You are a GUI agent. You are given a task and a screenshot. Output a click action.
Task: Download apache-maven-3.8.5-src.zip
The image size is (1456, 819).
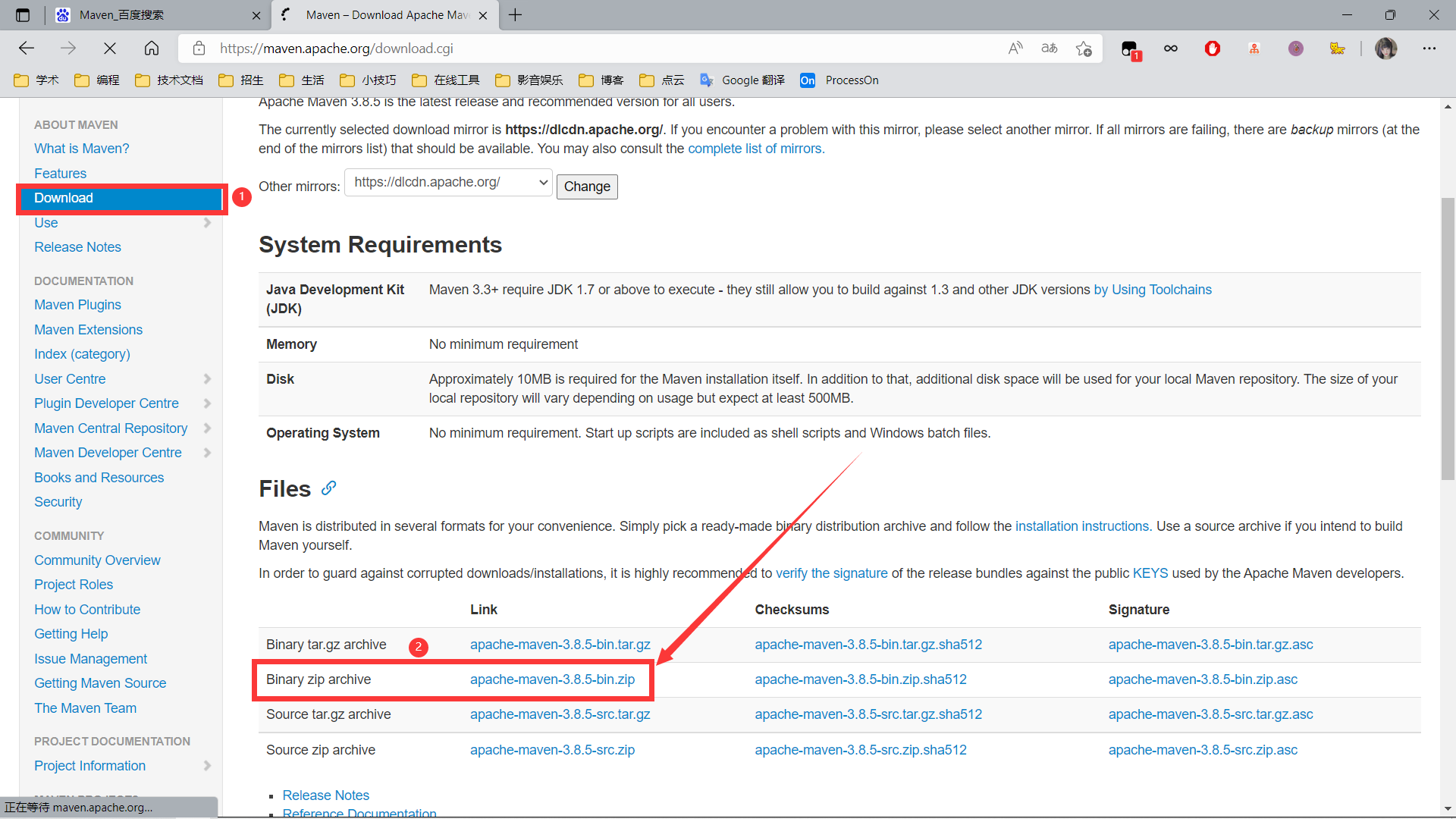pos(552,750)
